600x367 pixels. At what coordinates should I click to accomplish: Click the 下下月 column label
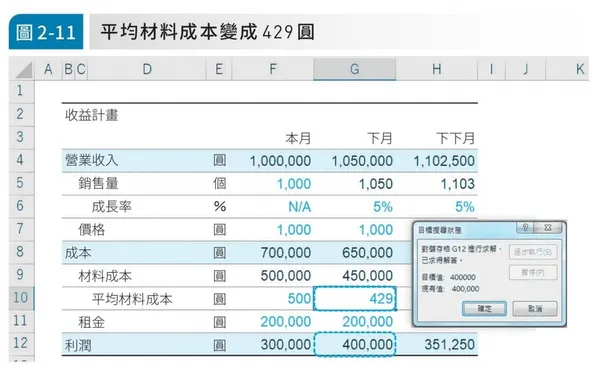(x=455, y=138)
